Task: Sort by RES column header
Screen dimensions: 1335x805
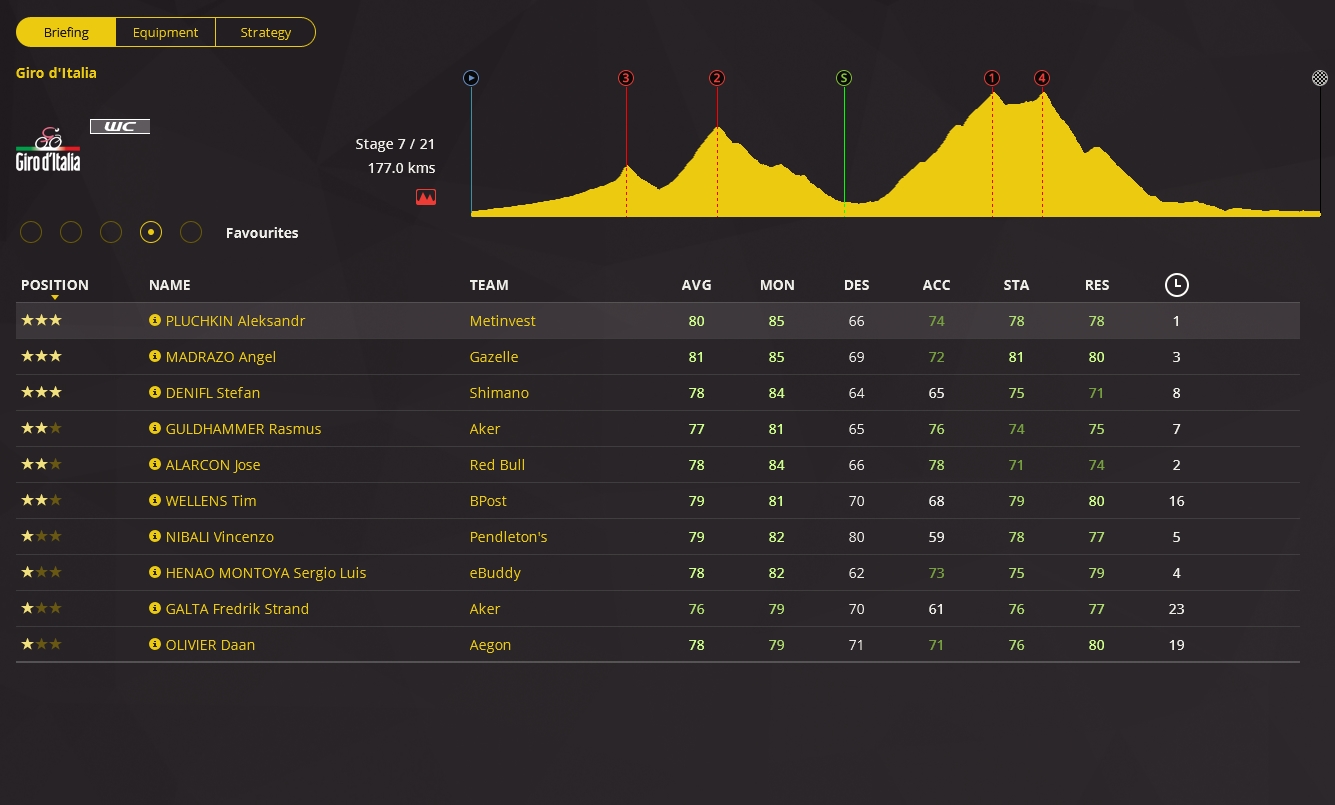Action: (1097, 285)
